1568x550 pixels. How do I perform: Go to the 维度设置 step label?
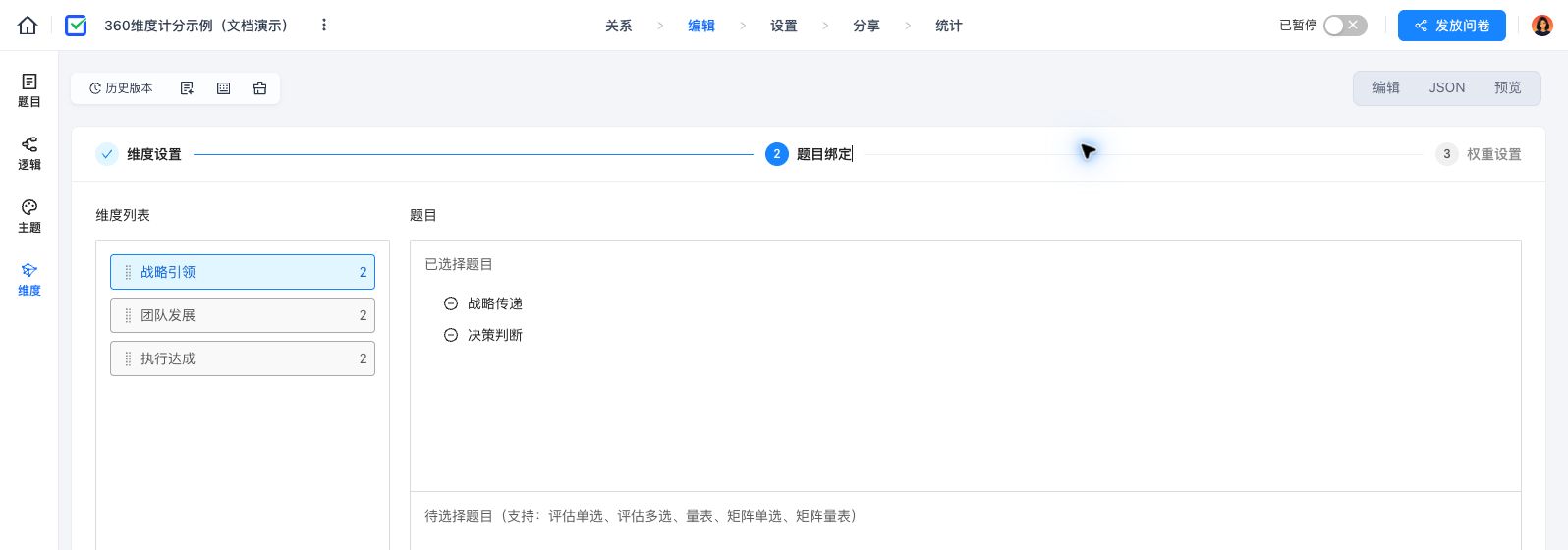[x=154, y=154]
